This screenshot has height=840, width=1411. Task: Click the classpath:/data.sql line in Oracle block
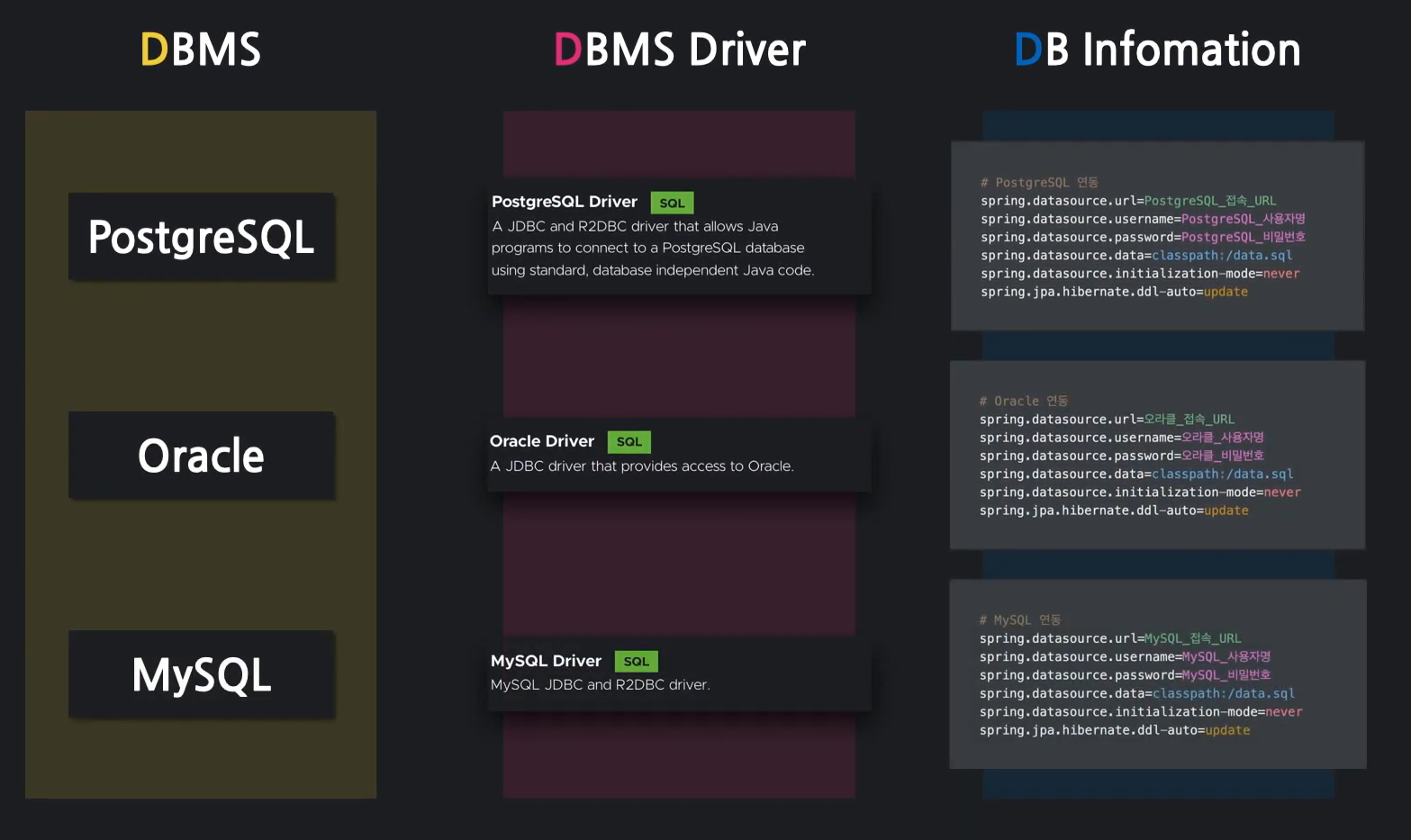click(x=1136, y=474)
